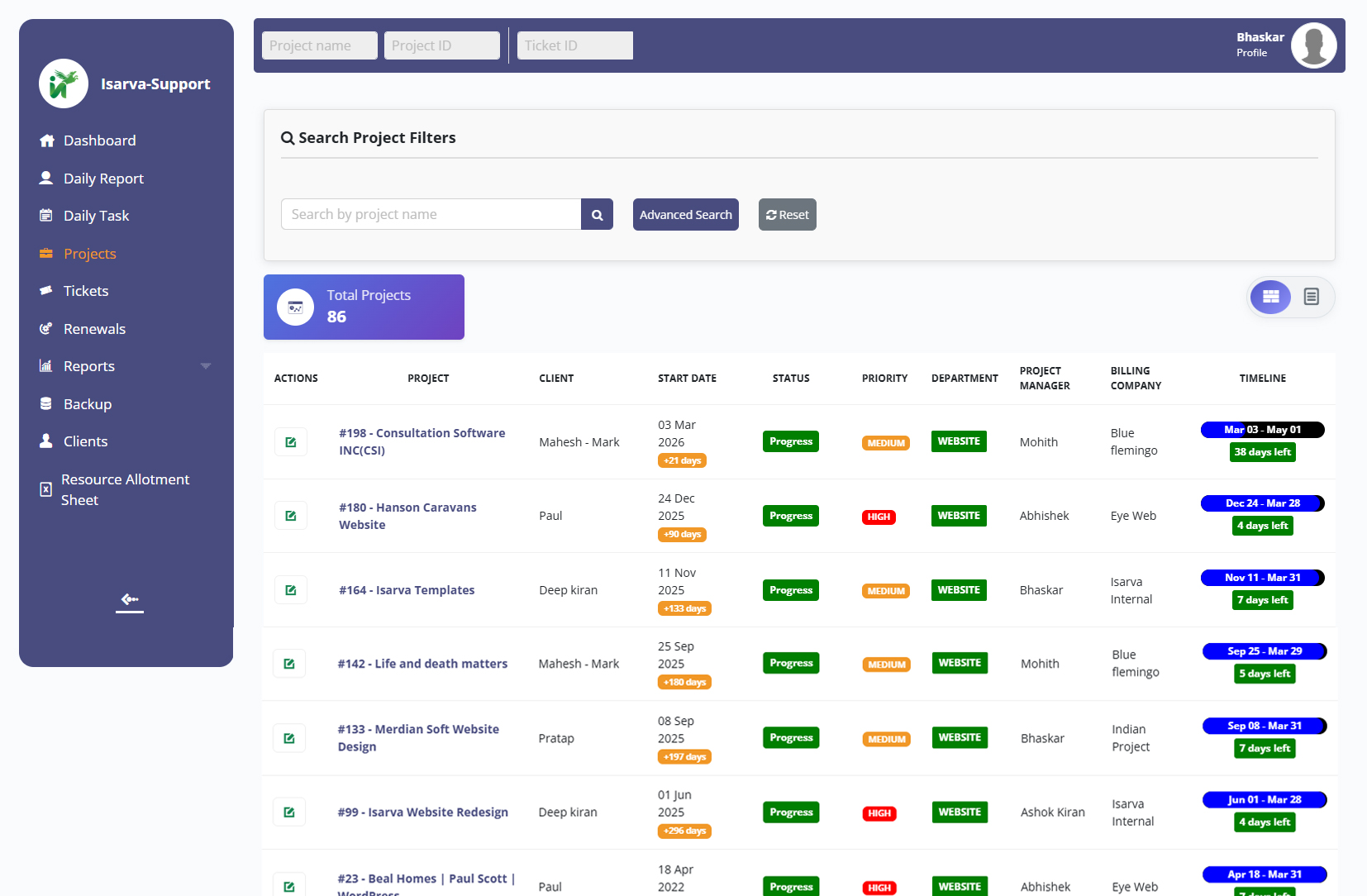Select Resource Allotment Sheet in sidebar
Screen dimensions: 1367x896
pos(125,489)
